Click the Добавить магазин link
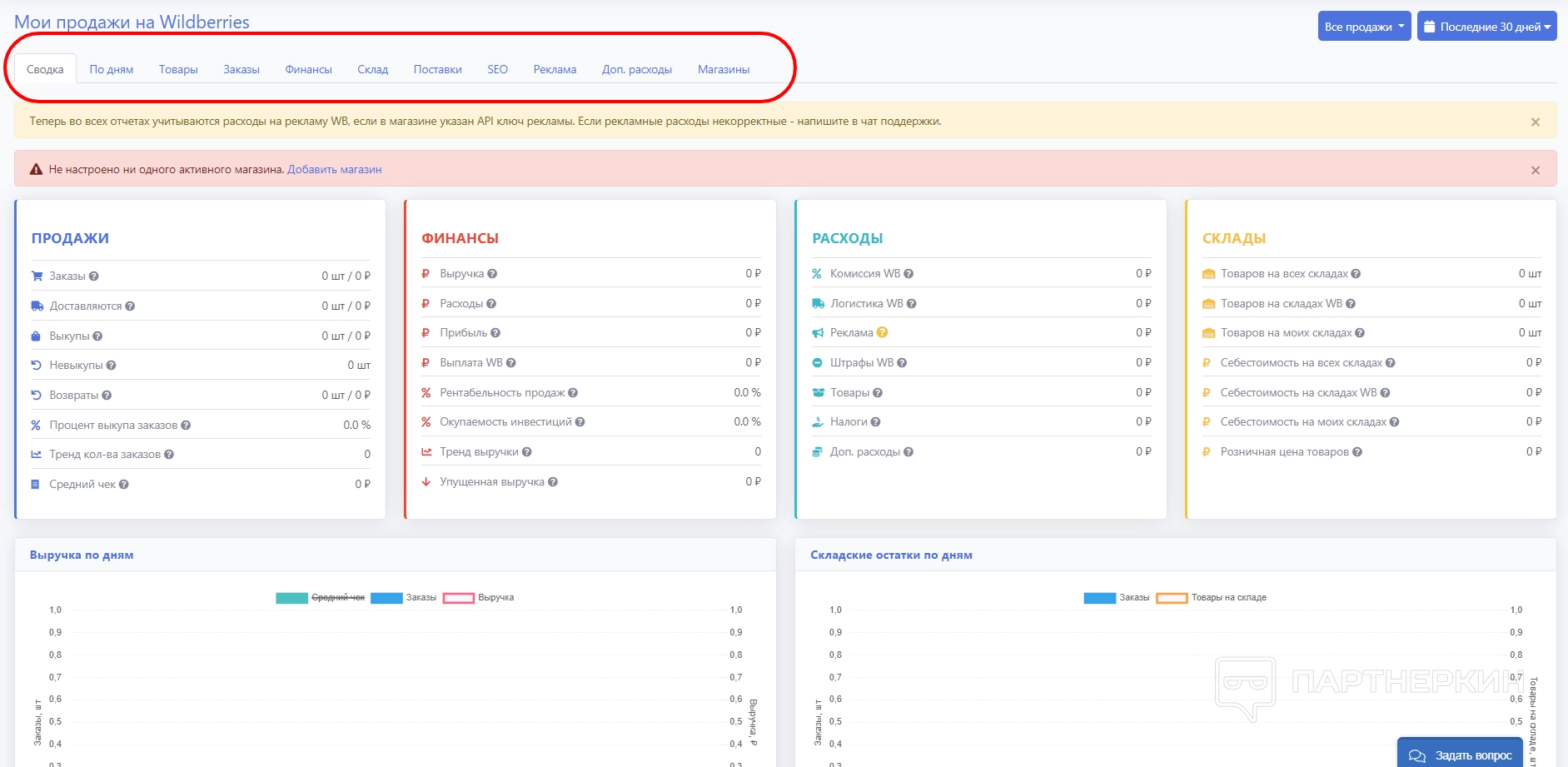 point(335,169)
